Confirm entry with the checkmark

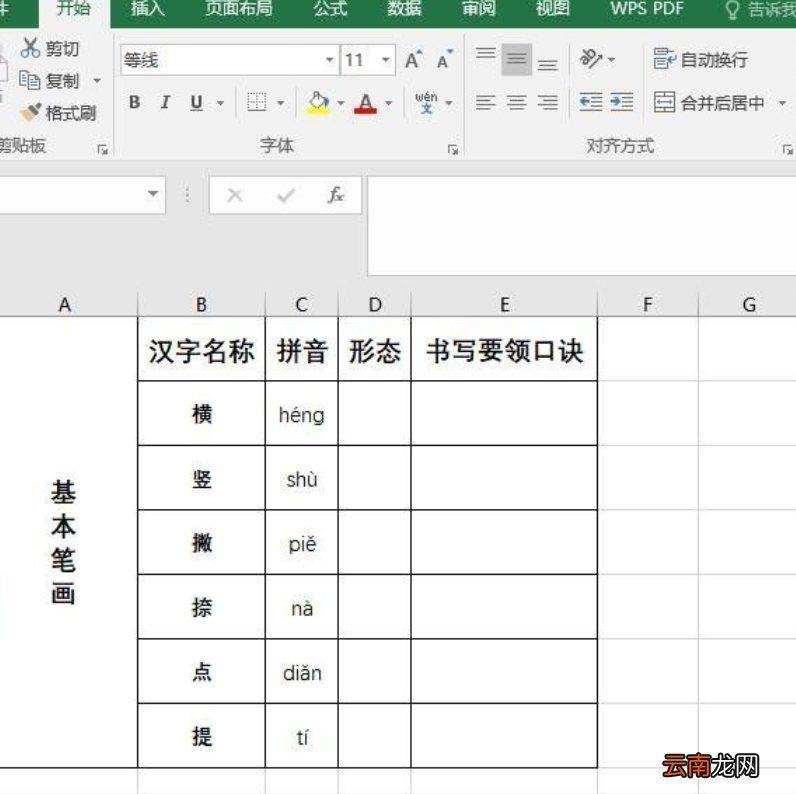pyautogui.click(x=286, y=194)
